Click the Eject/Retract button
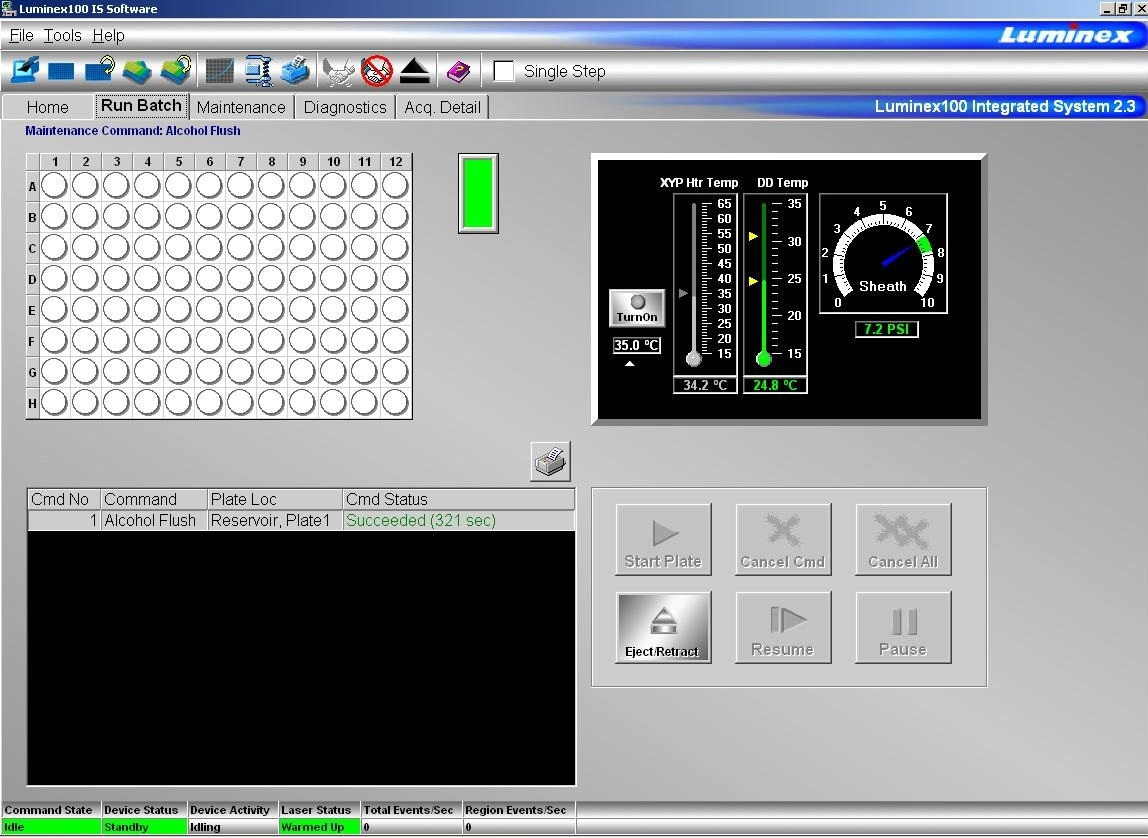1148x838 pixels. pos(663,627)
